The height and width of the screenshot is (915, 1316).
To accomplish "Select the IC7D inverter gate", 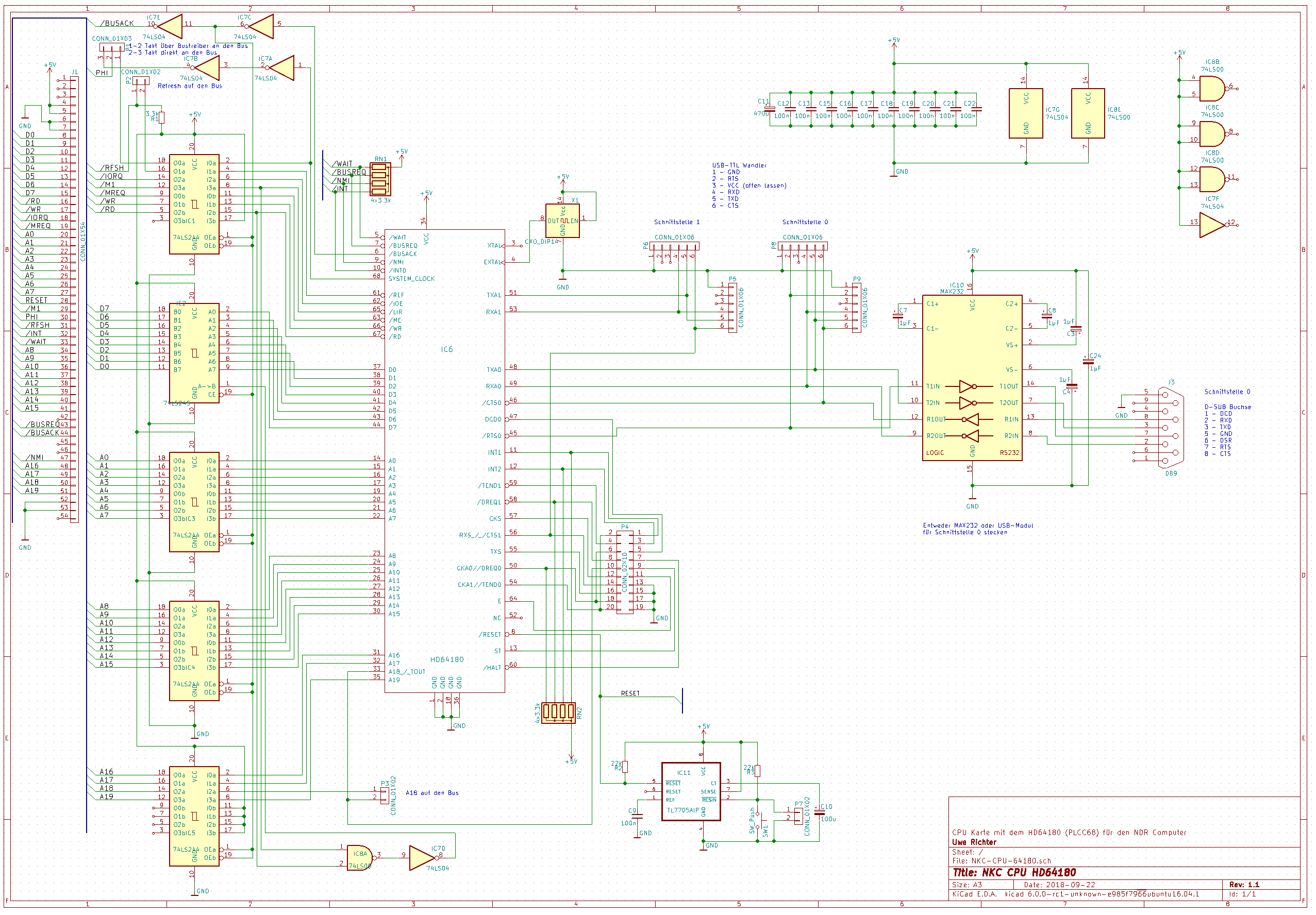I will 423,857.
